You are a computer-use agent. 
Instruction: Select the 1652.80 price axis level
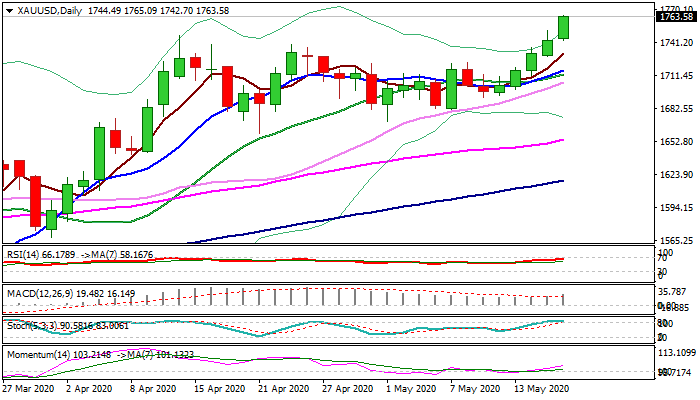tap(676, 142)
